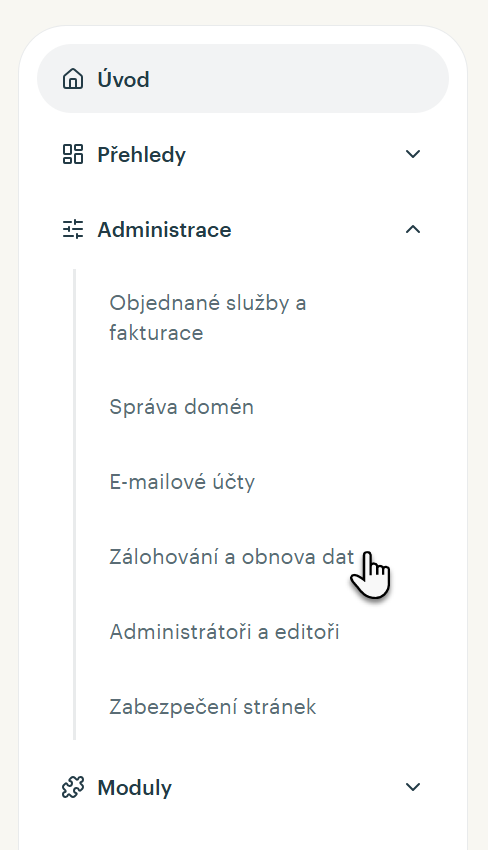Expand the Přehledy section with its chevron
This screenshot has width=488, height=850.
tap(413, 154)
